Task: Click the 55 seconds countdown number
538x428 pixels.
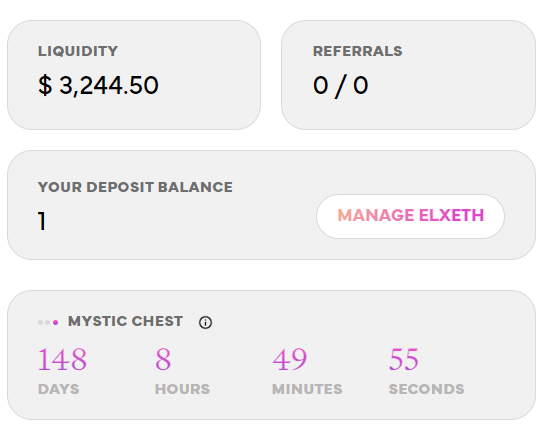Action: [x=404, y=359]
